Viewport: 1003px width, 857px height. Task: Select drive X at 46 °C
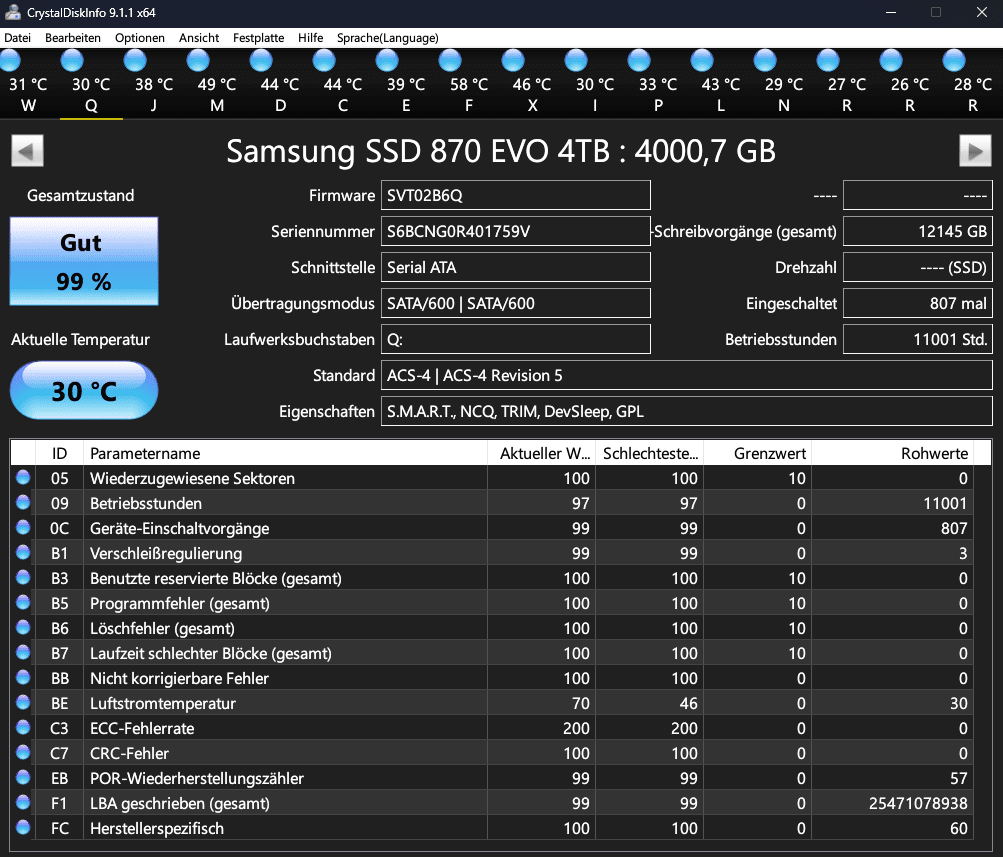tap(532, 83)
